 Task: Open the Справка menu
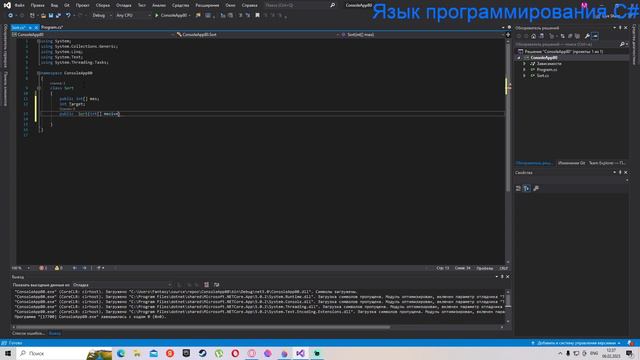(x=249, y=5)
